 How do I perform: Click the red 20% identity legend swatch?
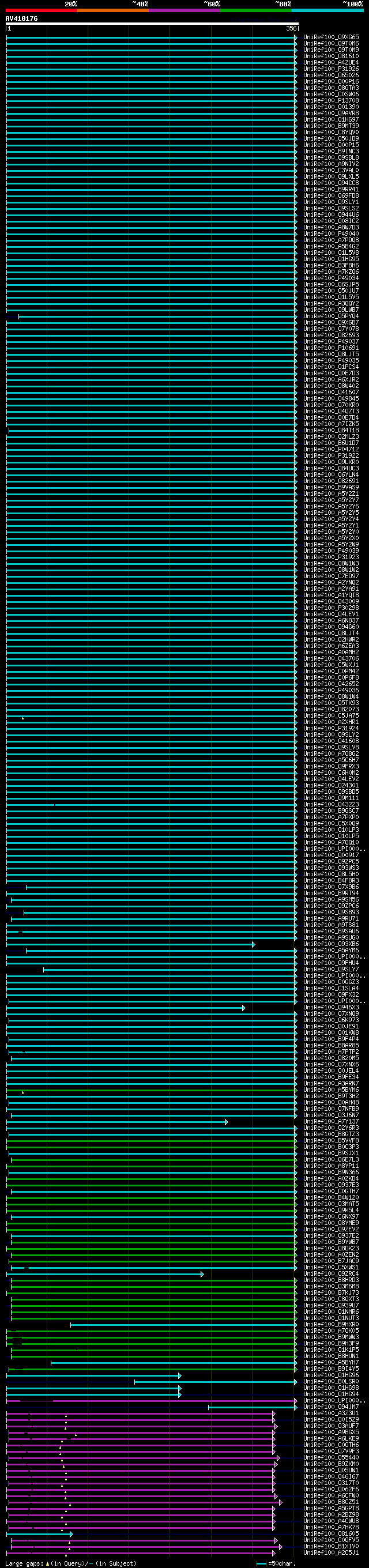42,10
